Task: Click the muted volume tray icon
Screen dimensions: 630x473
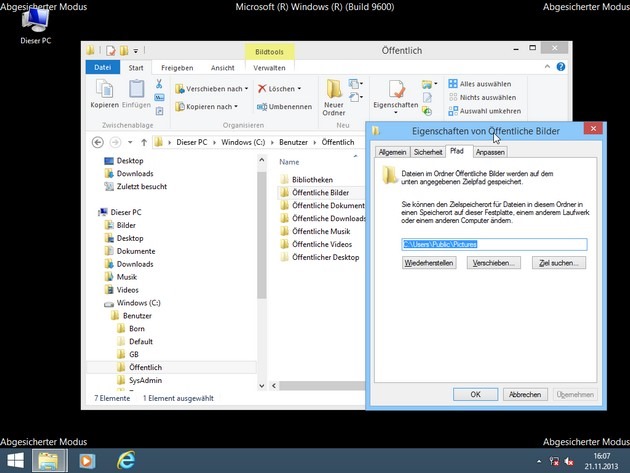Action: [x=569, y=462]
